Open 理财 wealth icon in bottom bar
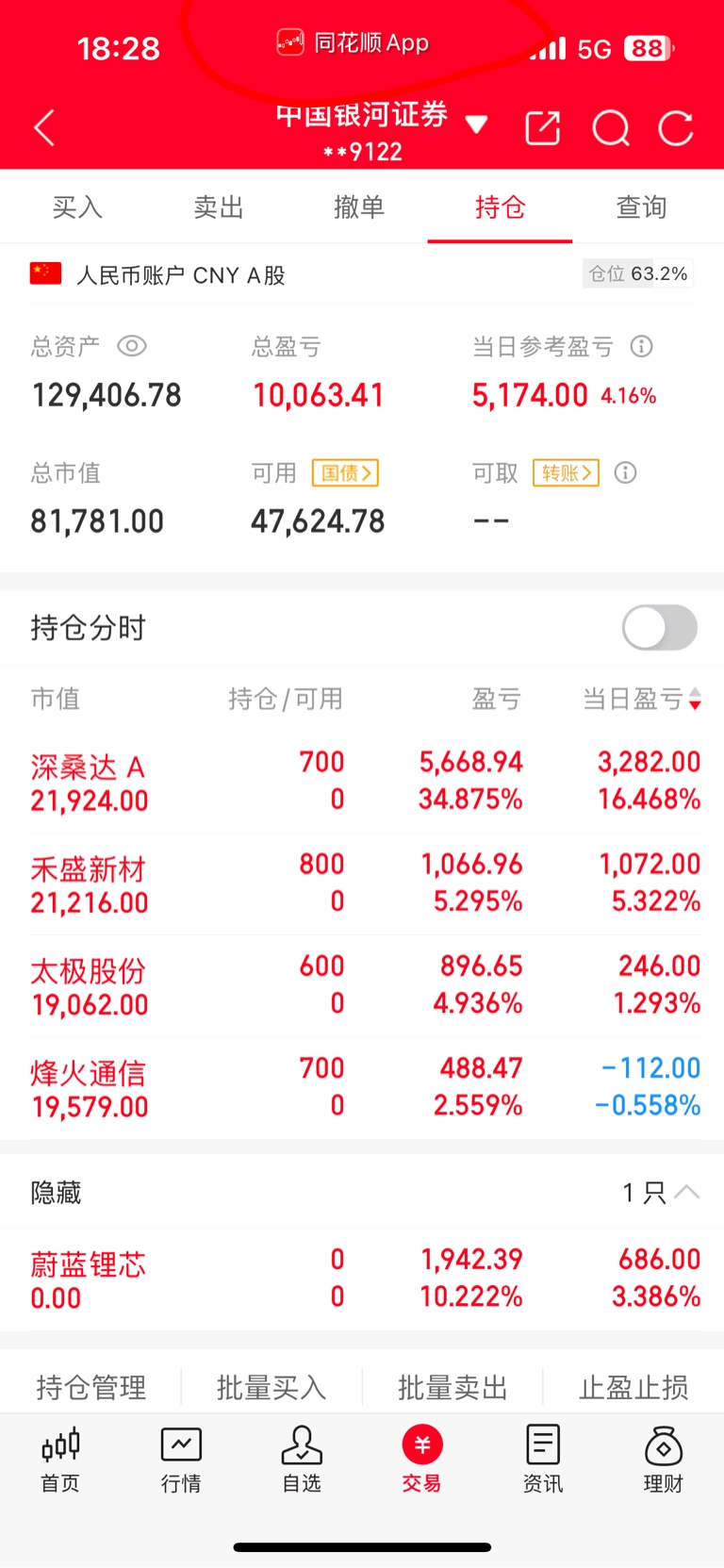The height and width of the screenshot is (1568, 724). 663,1459
